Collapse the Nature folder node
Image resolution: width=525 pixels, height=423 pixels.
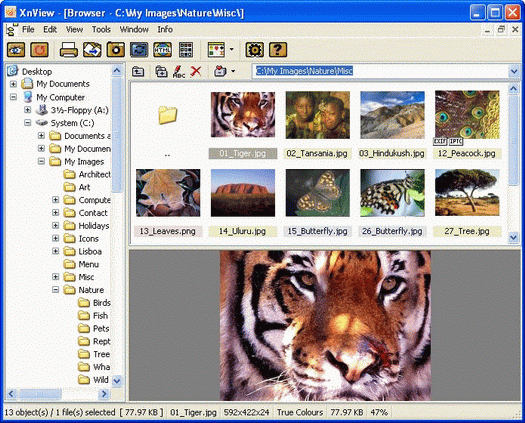tap(56, 290)
